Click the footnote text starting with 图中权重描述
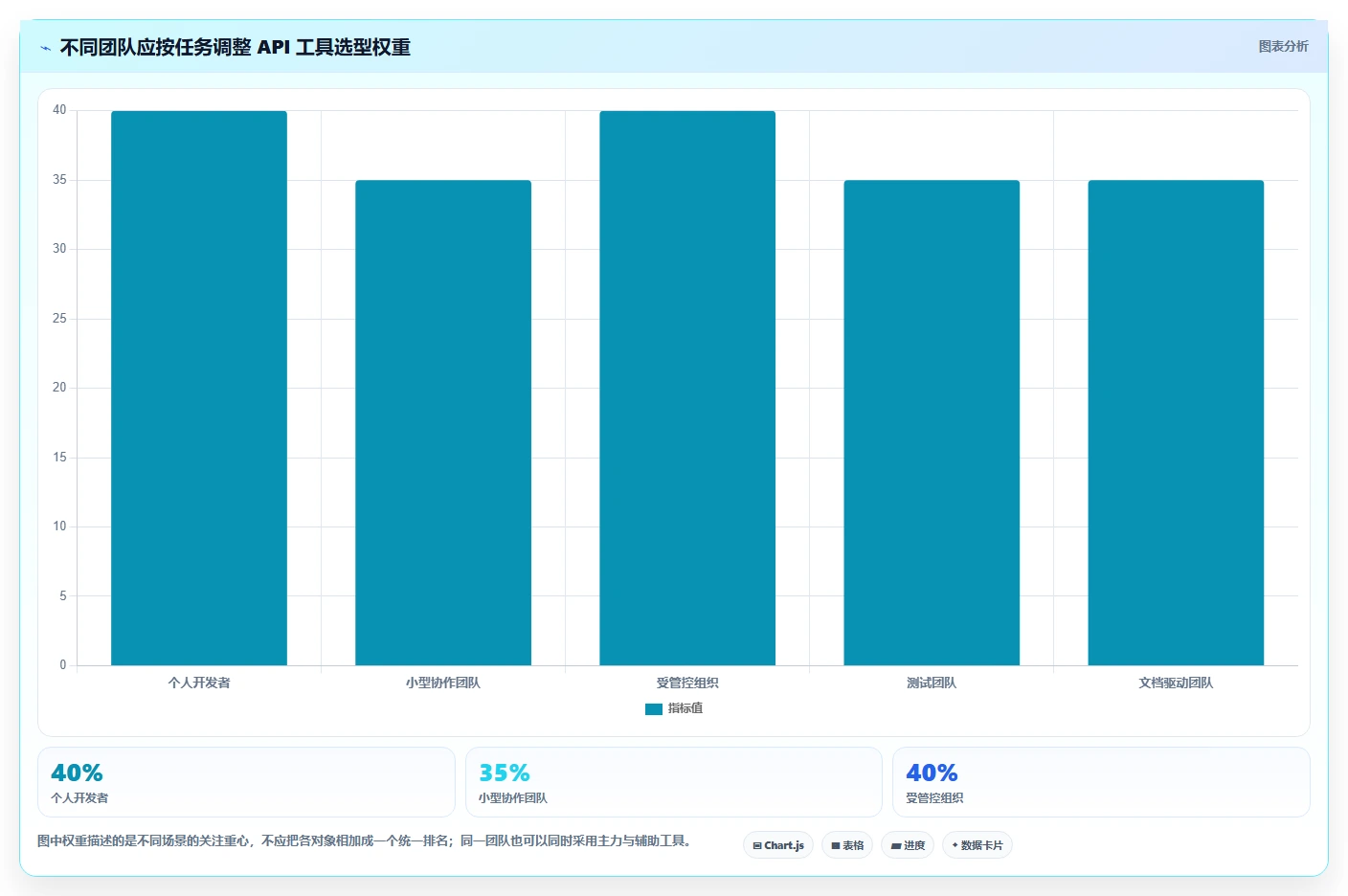The width and height of the screenshot is (1348, 896). pos(364,840)
